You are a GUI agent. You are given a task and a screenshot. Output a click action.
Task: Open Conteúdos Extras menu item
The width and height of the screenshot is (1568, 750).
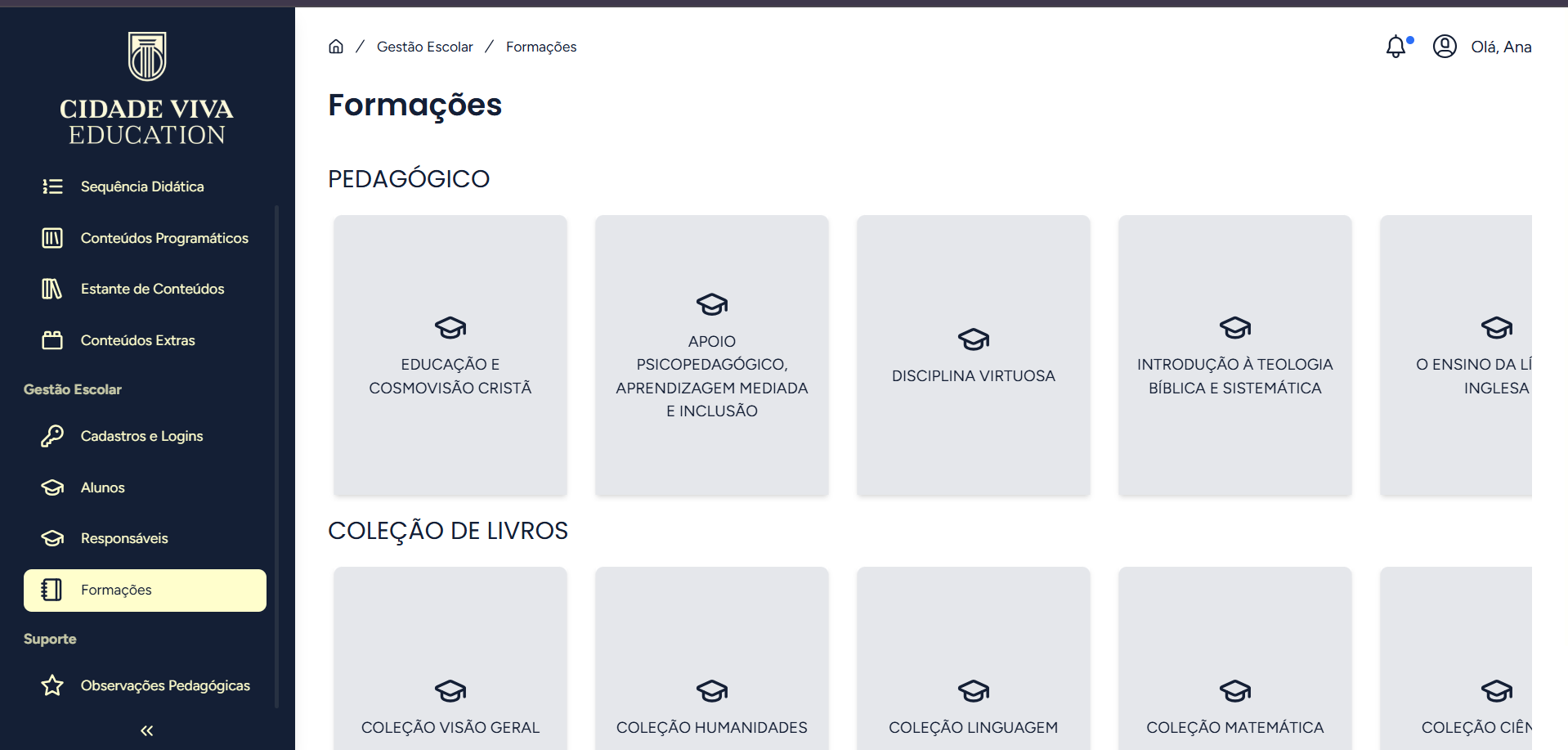pyautogui.click(x=137, y=340)
